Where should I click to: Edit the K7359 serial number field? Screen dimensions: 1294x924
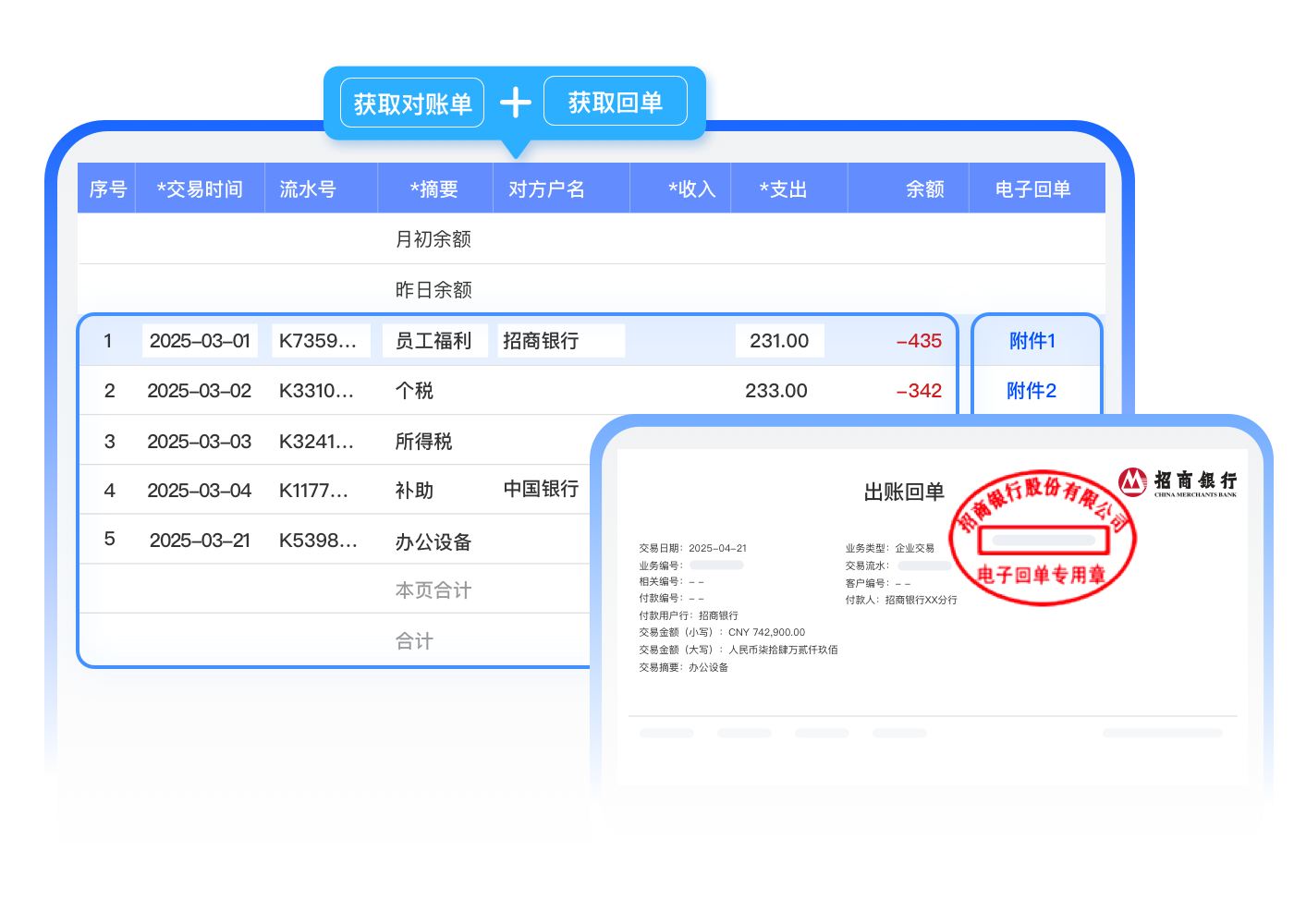point(320,341)
